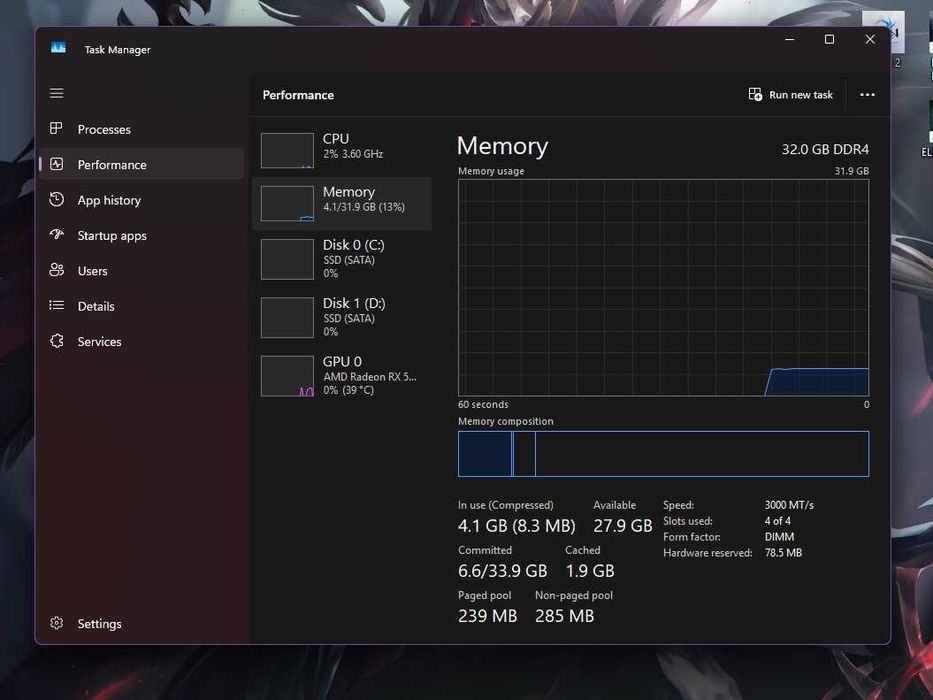Click the Run new task icon
The image size is (933, 700).
pos(755,95)
